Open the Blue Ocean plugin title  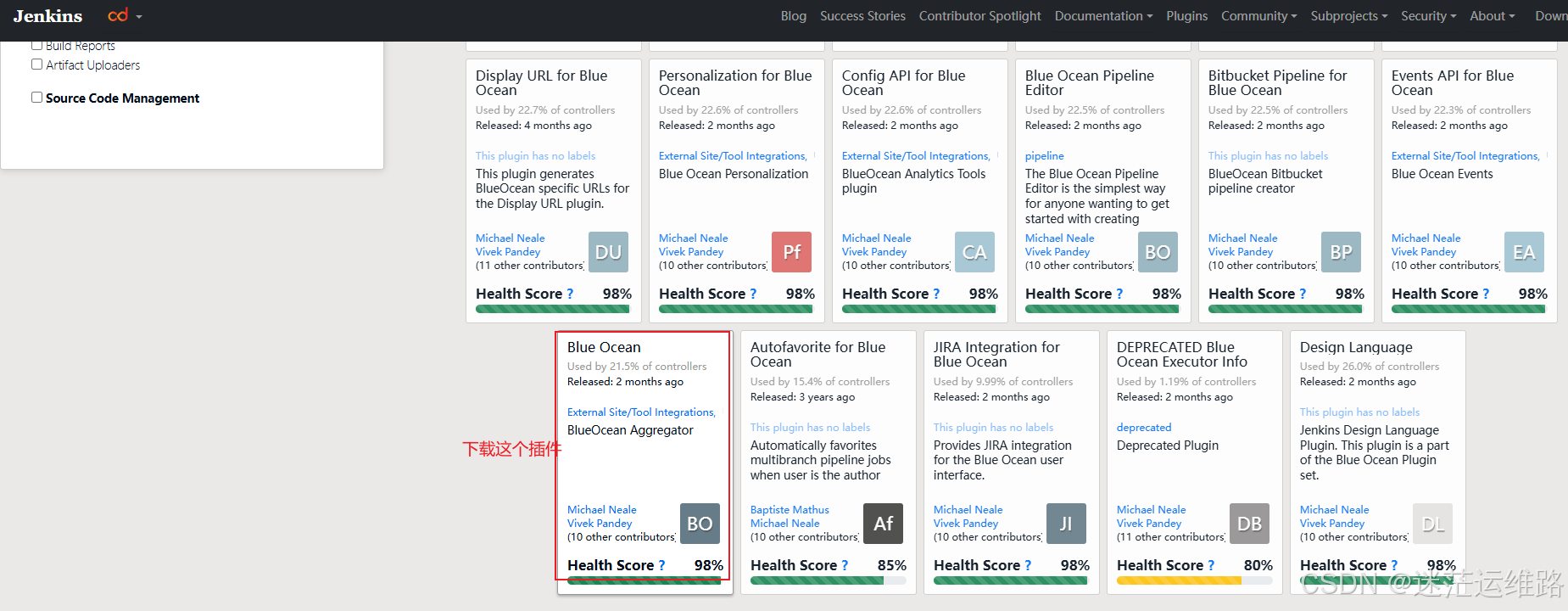(604, 347)
